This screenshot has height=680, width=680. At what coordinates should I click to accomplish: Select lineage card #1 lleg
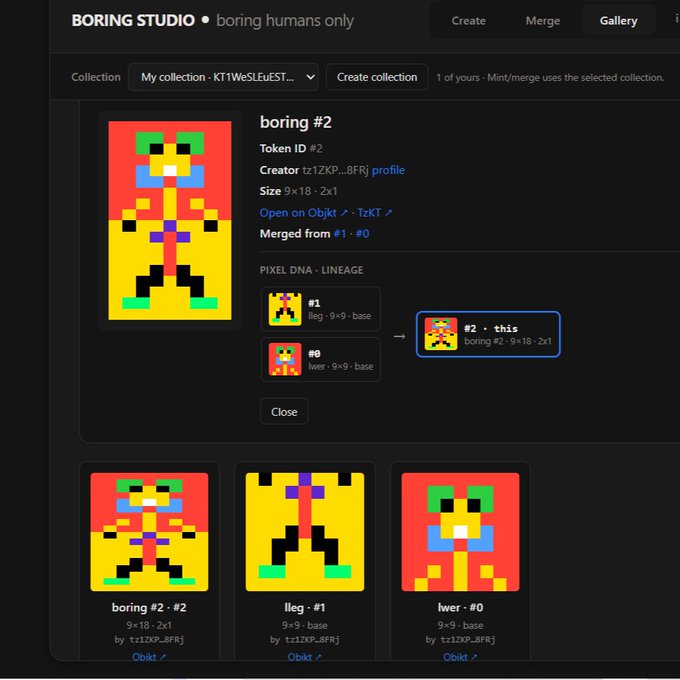(x=320, y=309)
